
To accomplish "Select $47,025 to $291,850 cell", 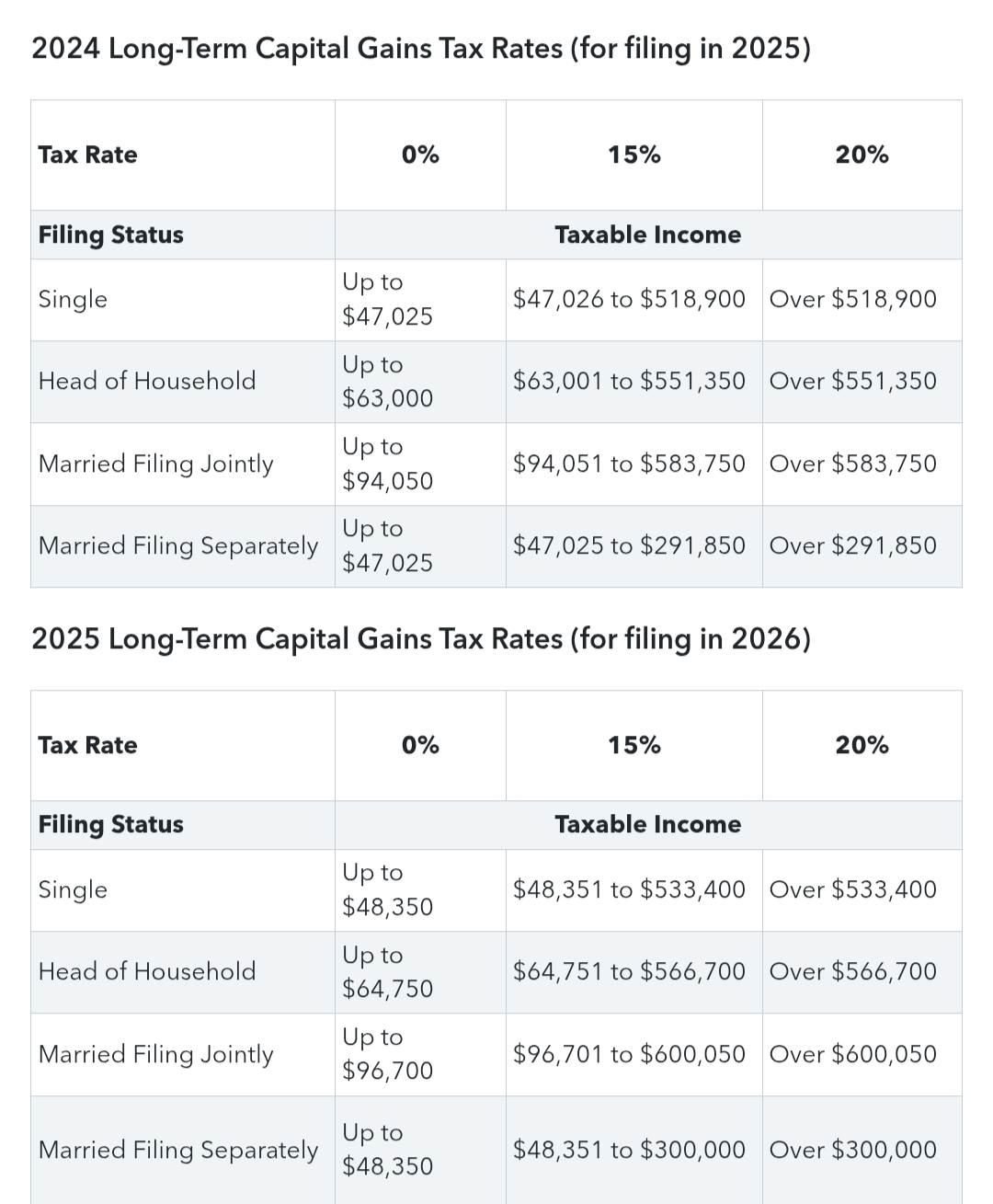I will 633,546.
